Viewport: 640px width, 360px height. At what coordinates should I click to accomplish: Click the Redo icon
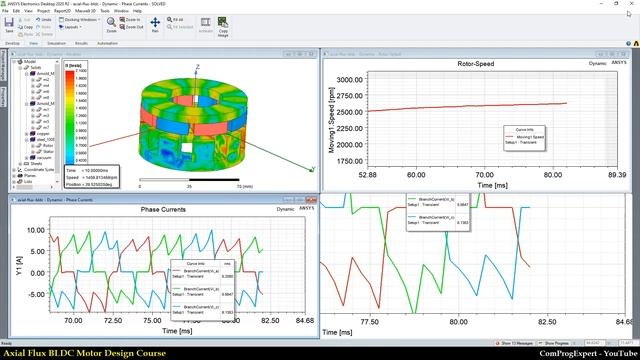point(38,27)
